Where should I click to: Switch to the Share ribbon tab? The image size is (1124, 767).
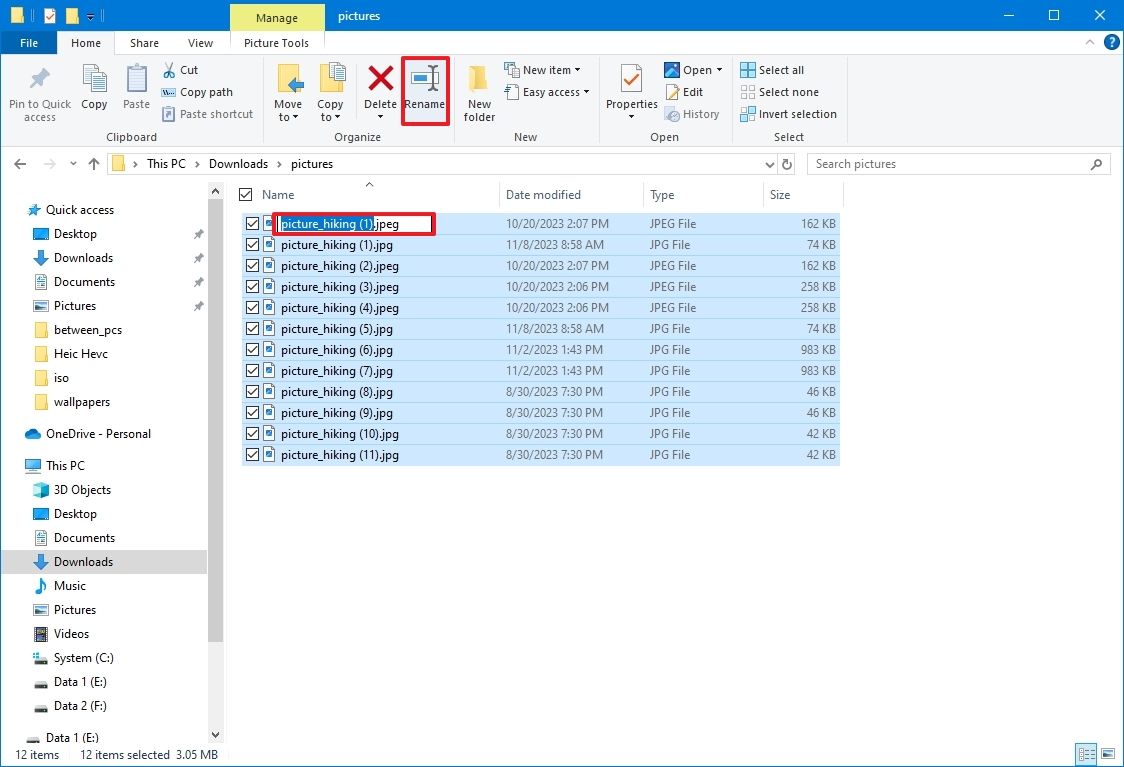(144, 43)
